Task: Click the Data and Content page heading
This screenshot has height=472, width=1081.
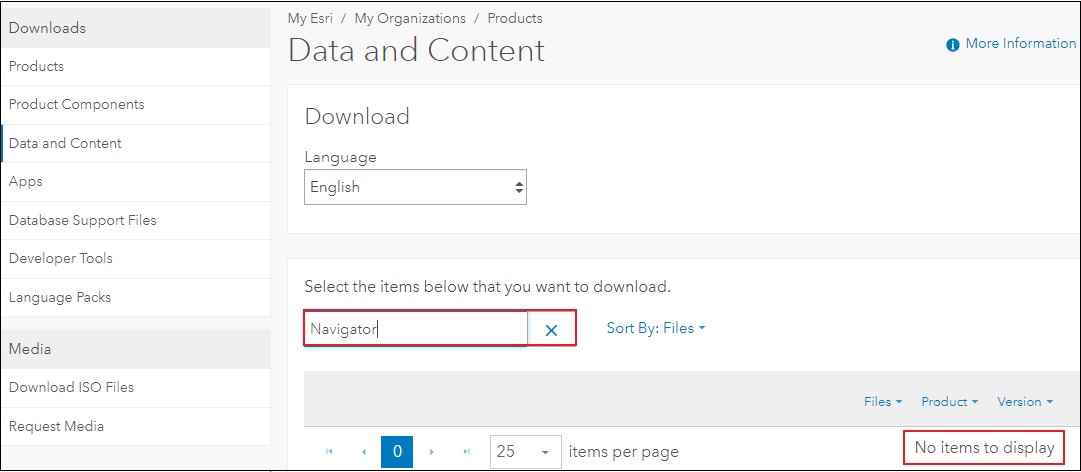Action: (x=416, y=51)
